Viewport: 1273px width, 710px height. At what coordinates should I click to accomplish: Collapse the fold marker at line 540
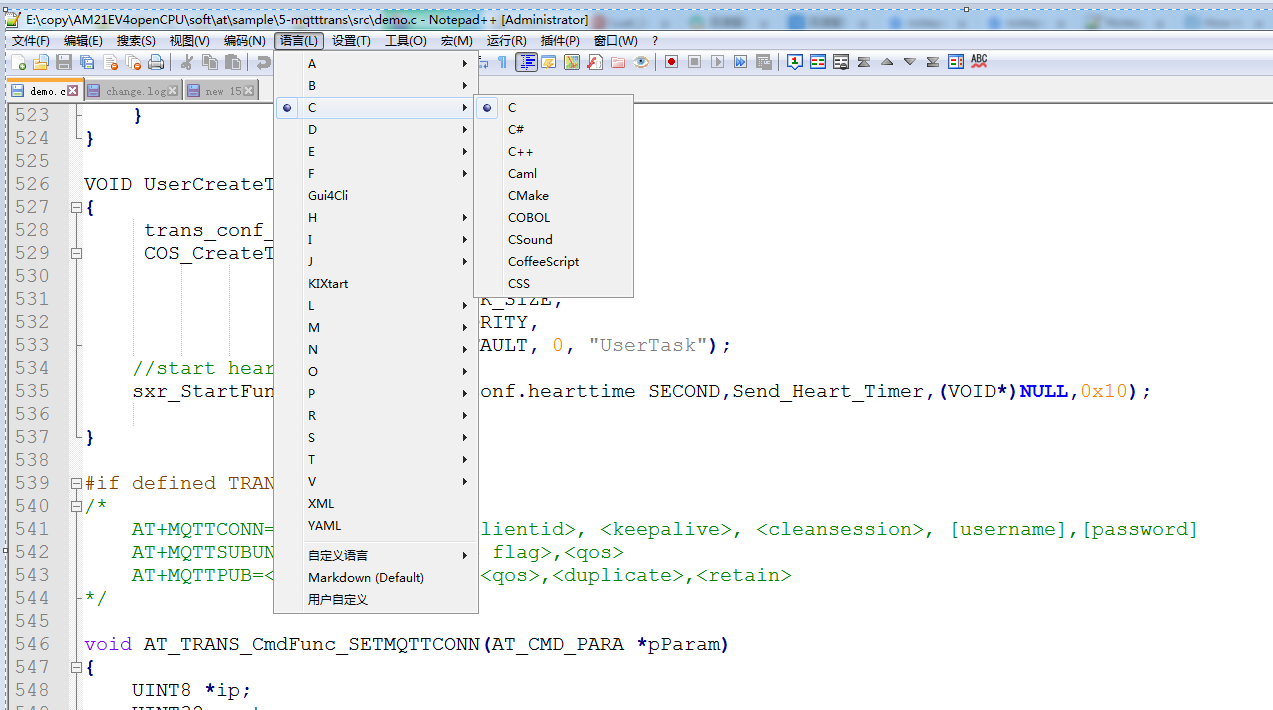click(76, 506)
